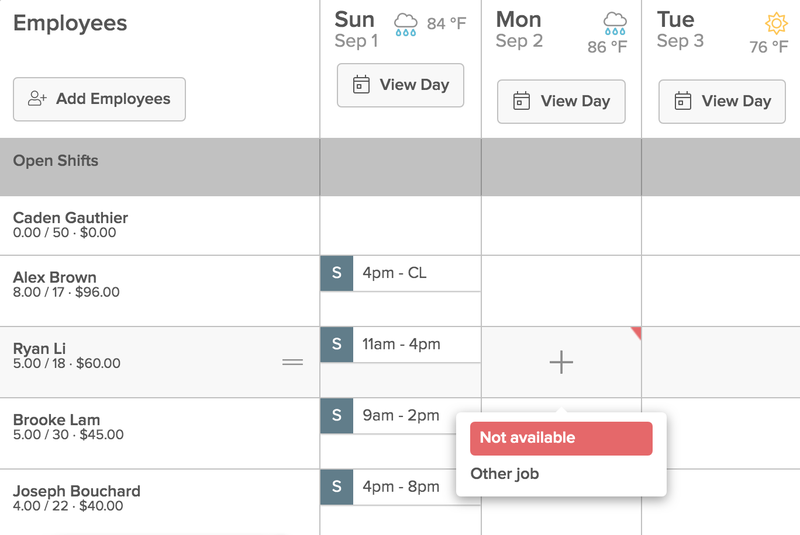The height and width of the screenshot is (535, 800).
Task: Click the add-person icon in Add Employees
Action: [37, 98]
